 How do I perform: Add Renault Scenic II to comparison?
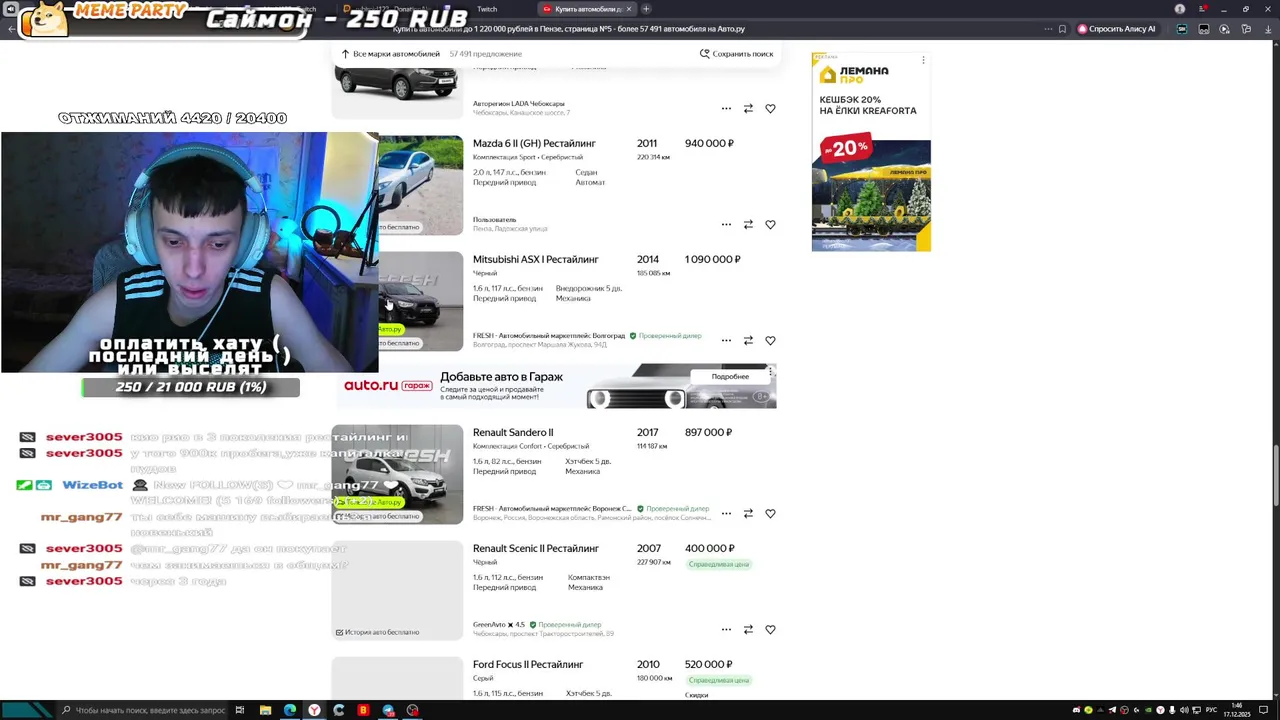pos(748,629)
